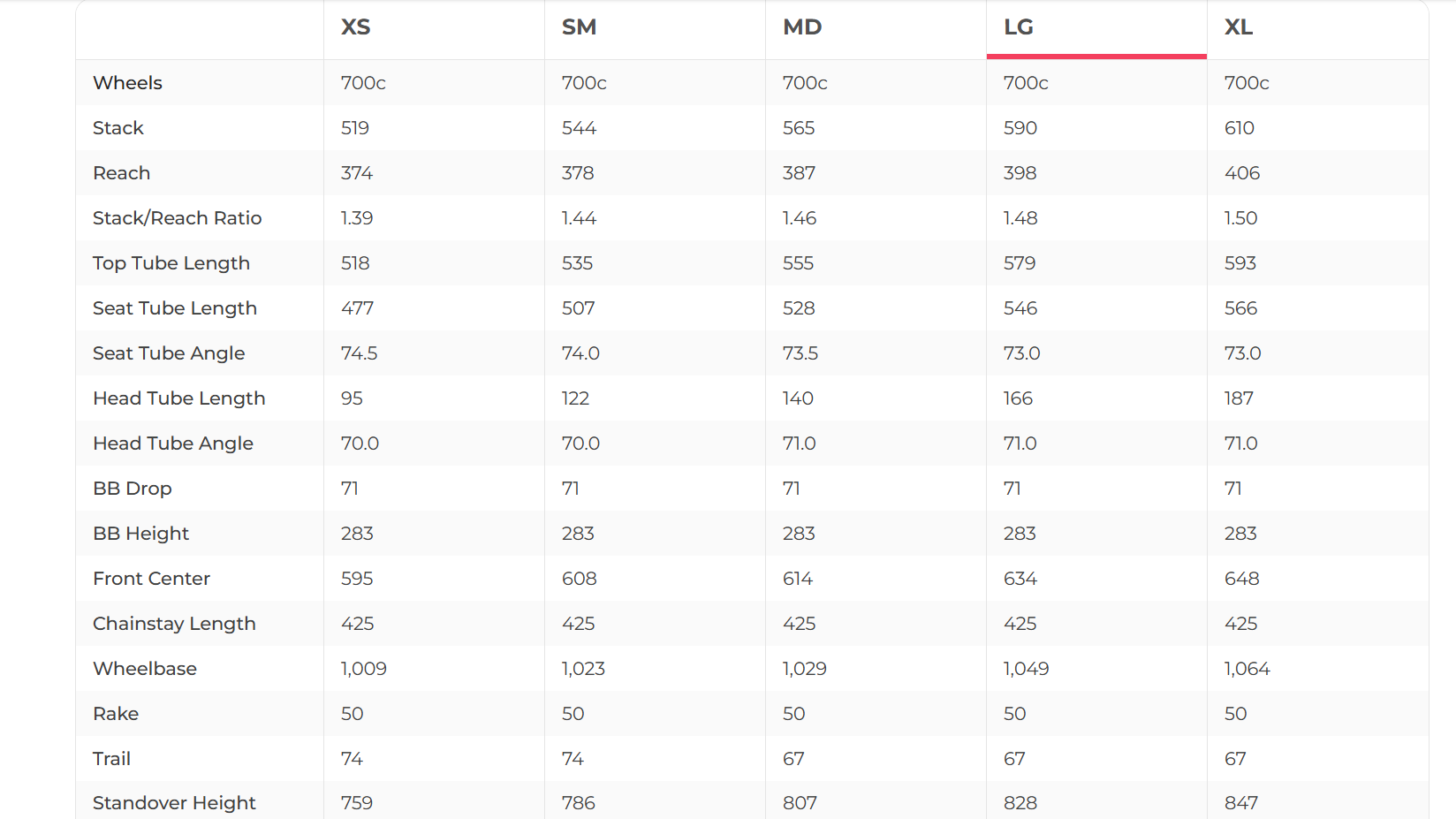Select the XS Head Tube Length value 95
Image resolution: width=1456 pixels, height=819 pixels.
point(352,398)
